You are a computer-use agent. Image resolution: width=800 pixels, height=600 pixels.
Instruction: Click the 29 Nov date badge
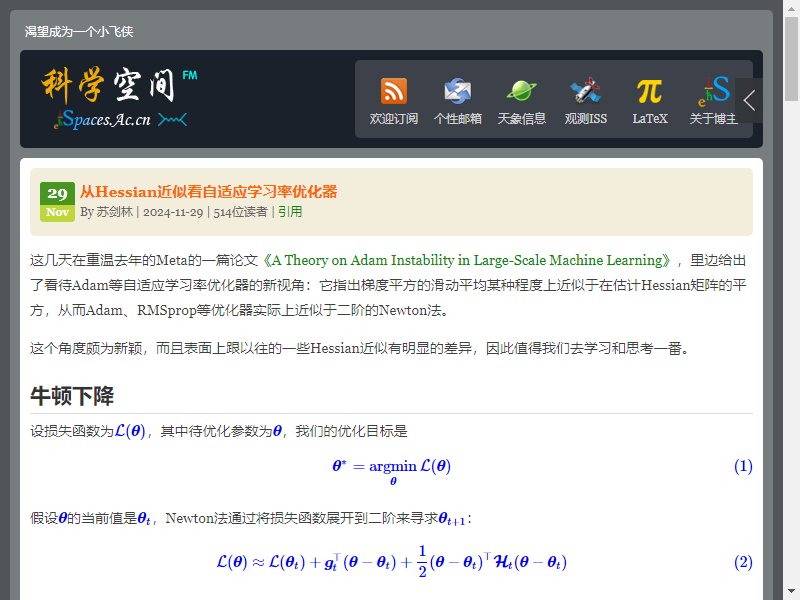coord(57,202)
